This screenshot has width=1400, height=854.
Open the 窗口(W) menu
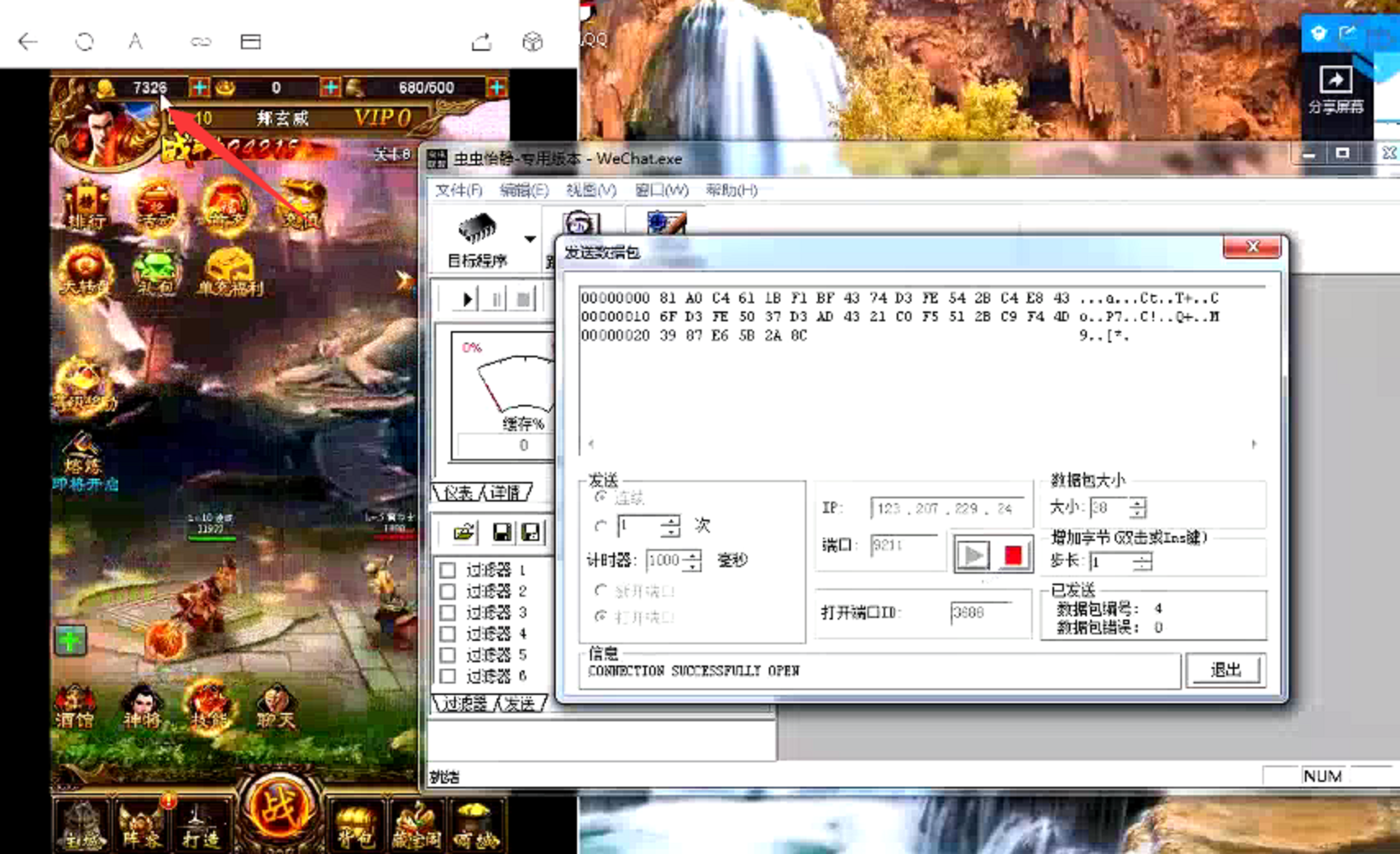661,190
